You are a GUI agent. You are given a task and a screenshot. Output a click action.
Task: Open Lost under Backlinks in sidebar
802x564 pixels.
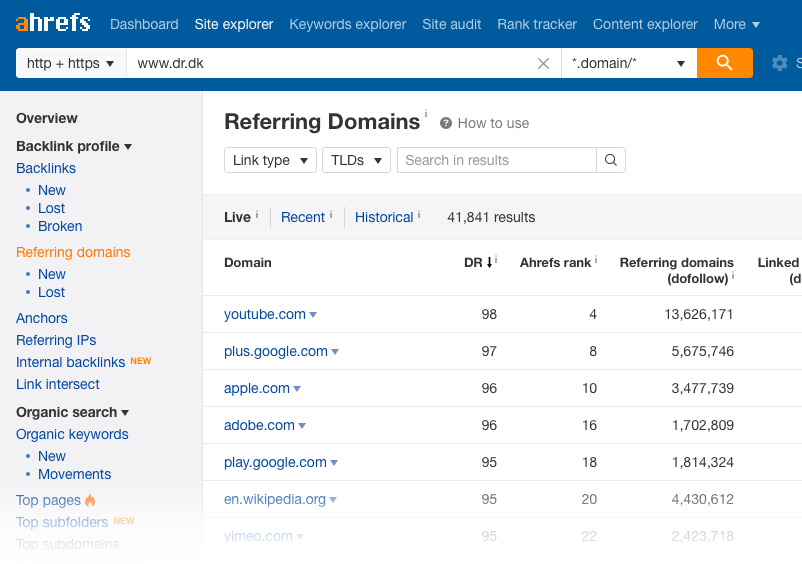coord(52,208)
